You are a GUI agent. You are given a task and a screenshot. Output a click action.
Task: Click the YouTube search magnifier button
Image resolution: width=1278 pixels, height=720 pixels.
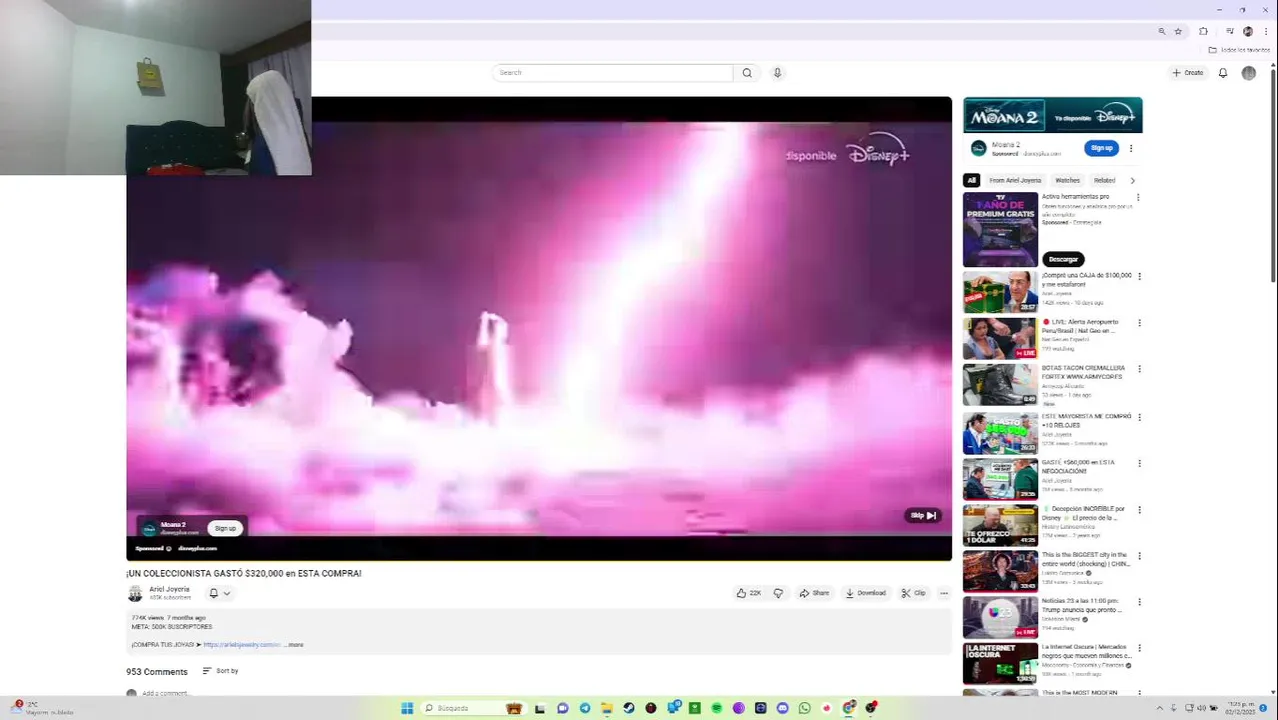746,73
